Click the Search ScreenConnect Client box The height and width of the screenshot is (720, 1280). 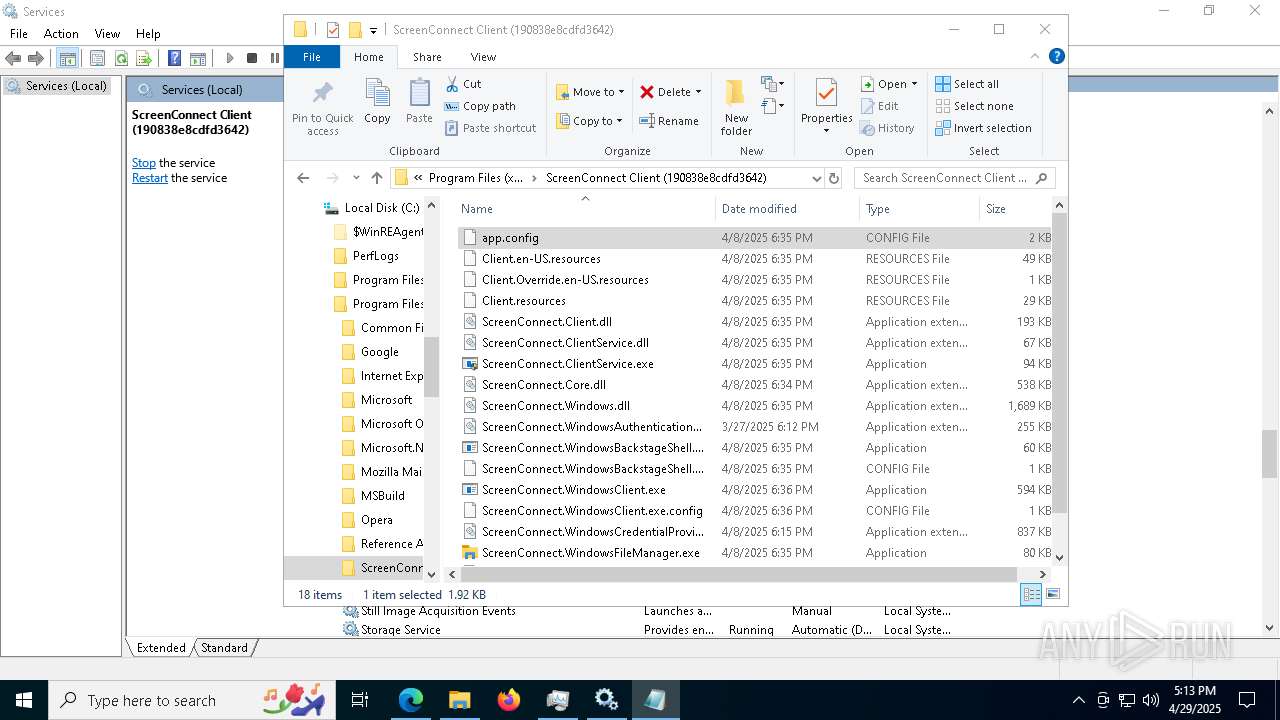pos(955,178)
